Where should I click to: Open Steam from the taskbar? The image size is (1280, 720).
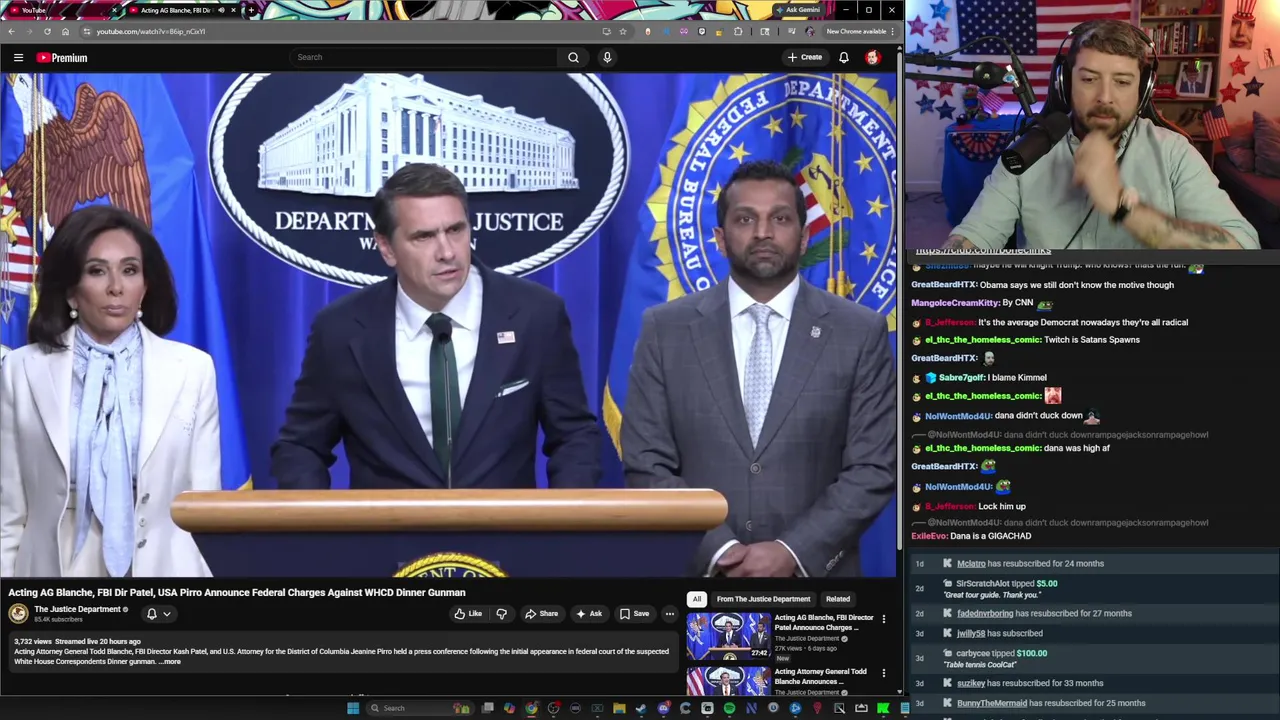[x=641, y=708]
